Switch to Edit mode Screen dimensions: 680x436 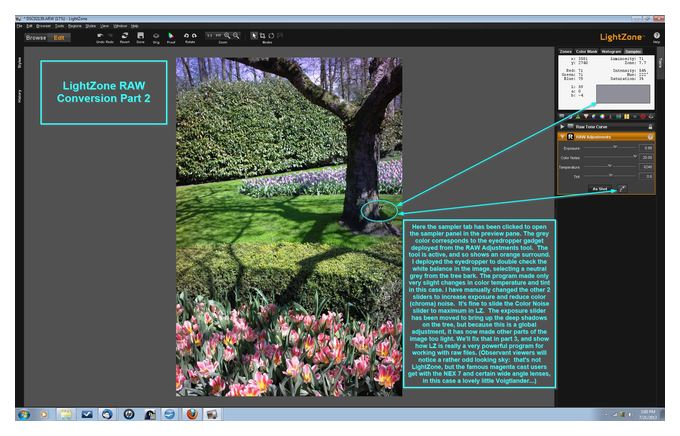[x=59, y=38]
